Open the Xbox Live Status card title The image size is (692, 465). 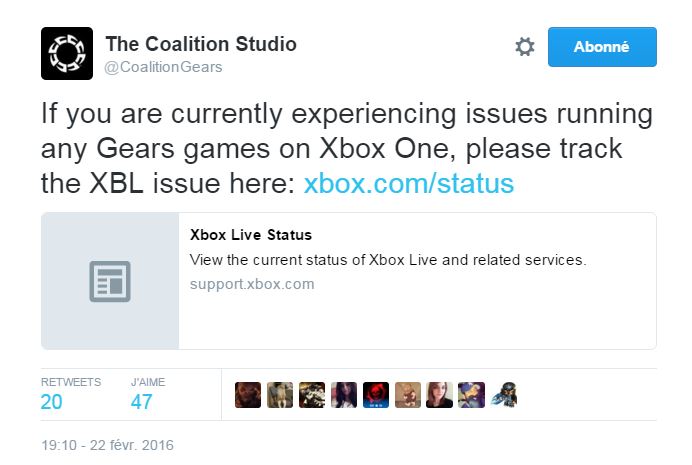251,235
